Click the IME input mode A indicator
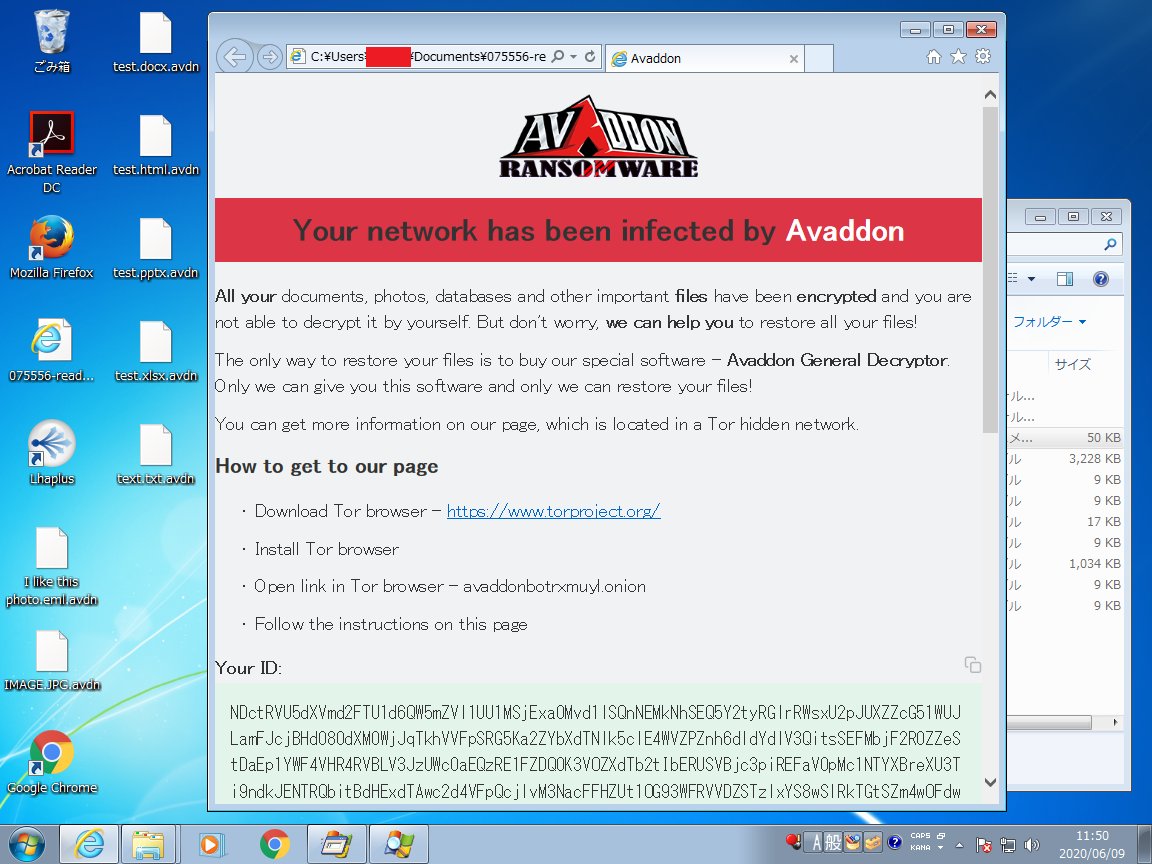This screenshot has height=864, width=1152. coord(816,842)
